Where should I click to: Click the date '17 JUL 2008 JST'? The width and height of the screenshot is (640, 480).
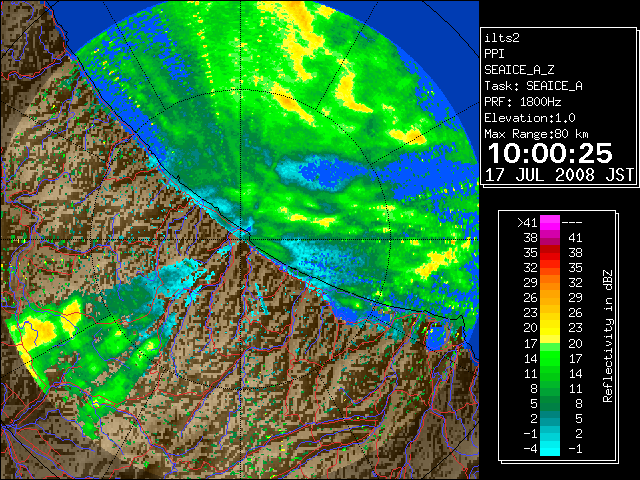point(559,175)
